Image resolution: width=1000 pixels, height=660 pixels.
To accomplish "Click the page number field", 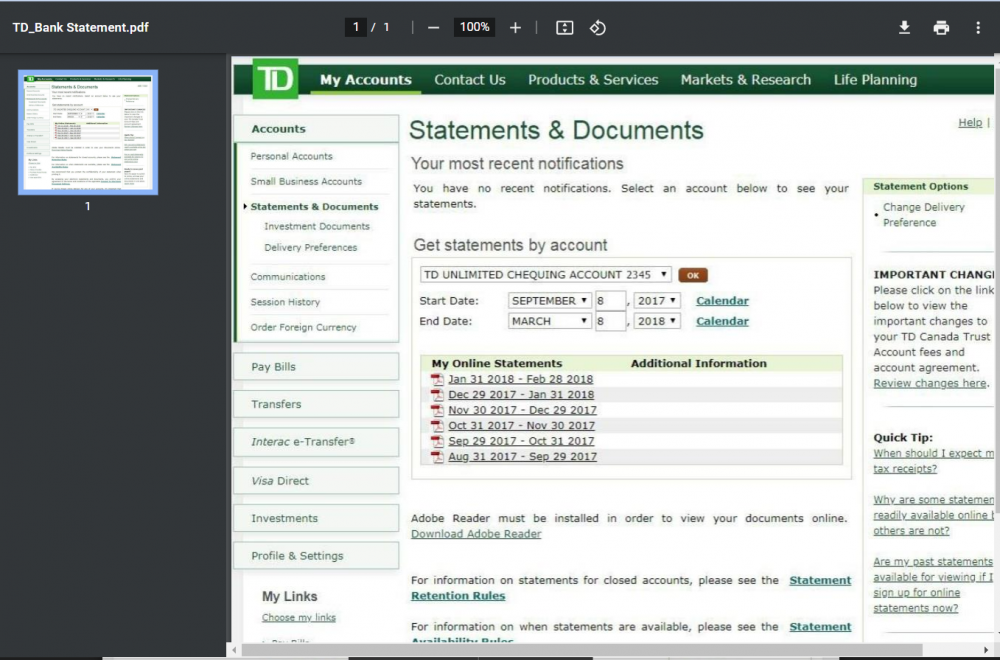I will [355, 27].
